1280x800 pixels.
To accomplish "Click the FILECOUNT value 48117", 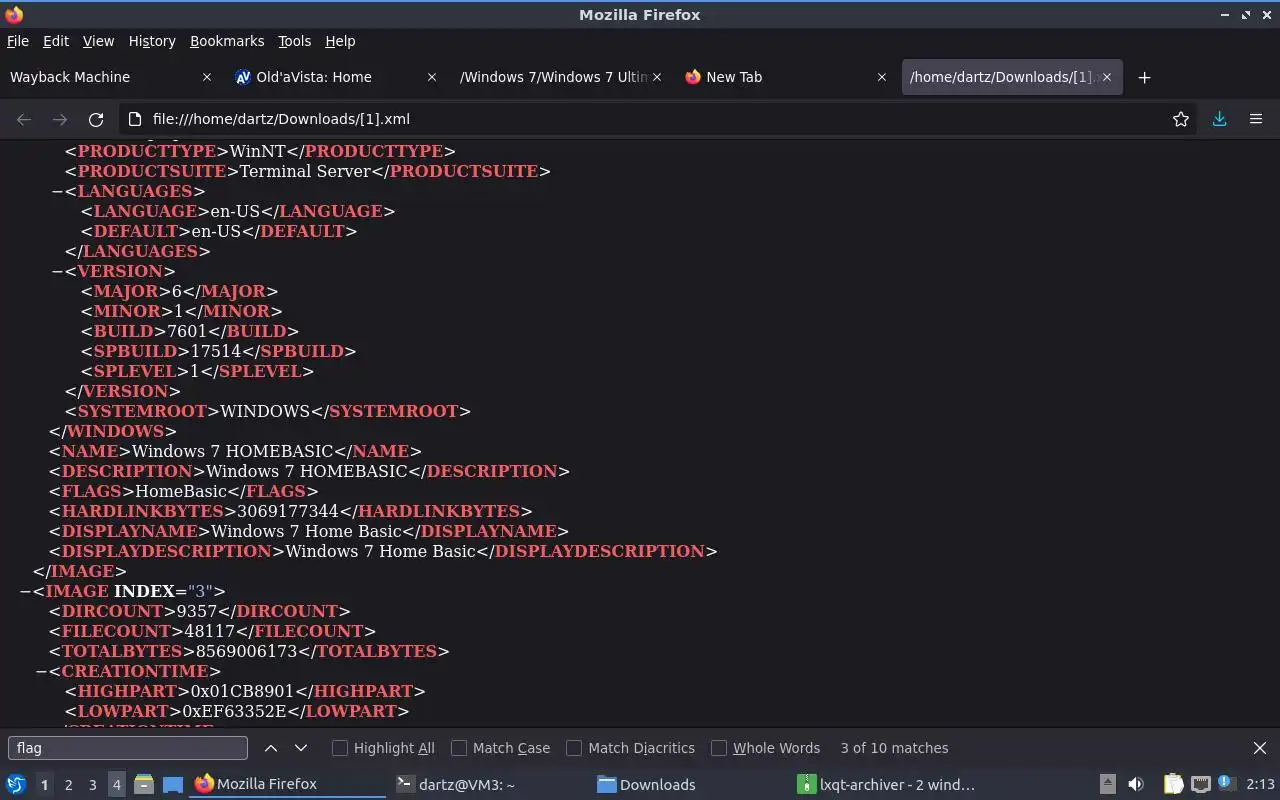I will 209,631.
